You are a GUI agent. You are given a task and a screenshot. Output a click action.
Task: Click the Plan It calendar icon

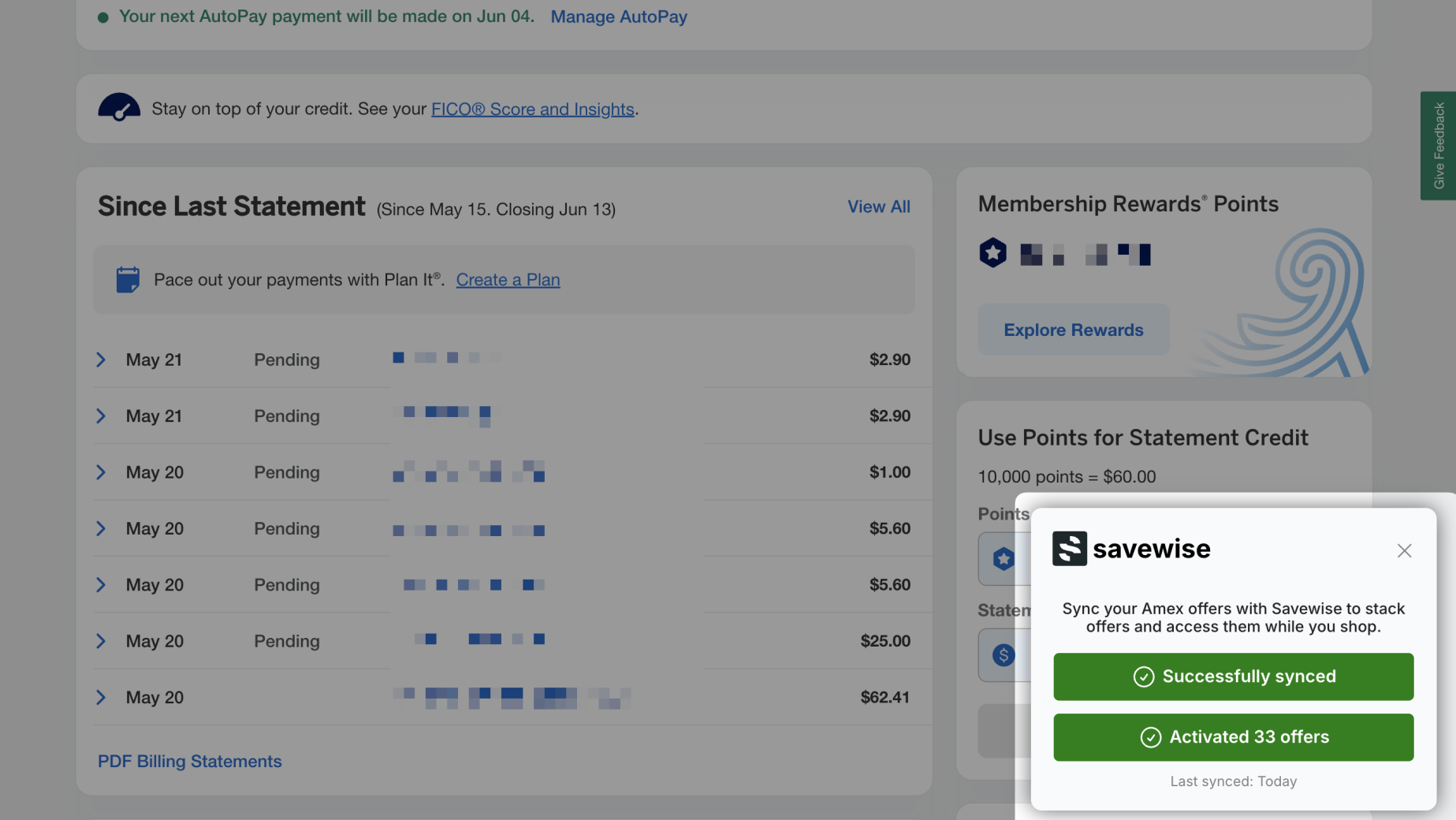coord(128,279)
